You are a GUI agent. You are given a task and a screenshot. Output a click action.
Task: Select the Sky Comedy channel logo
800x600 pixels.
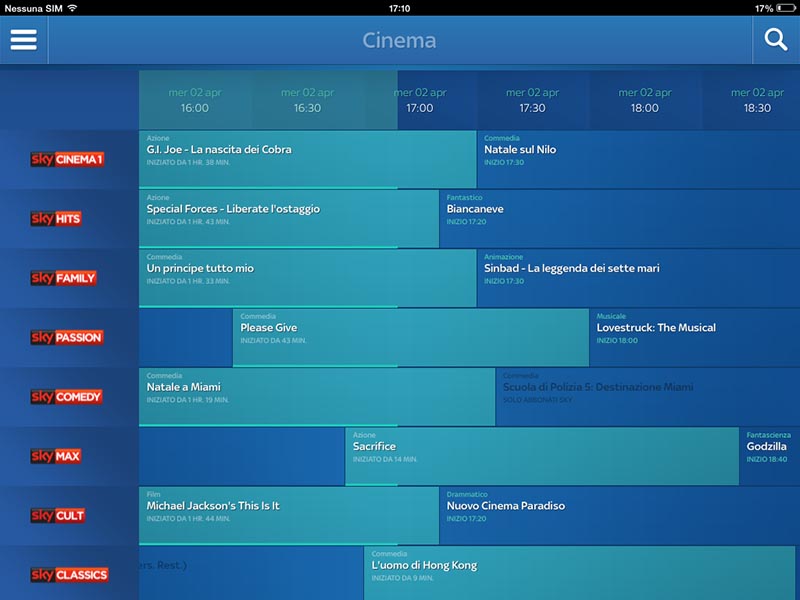(66, 396)
